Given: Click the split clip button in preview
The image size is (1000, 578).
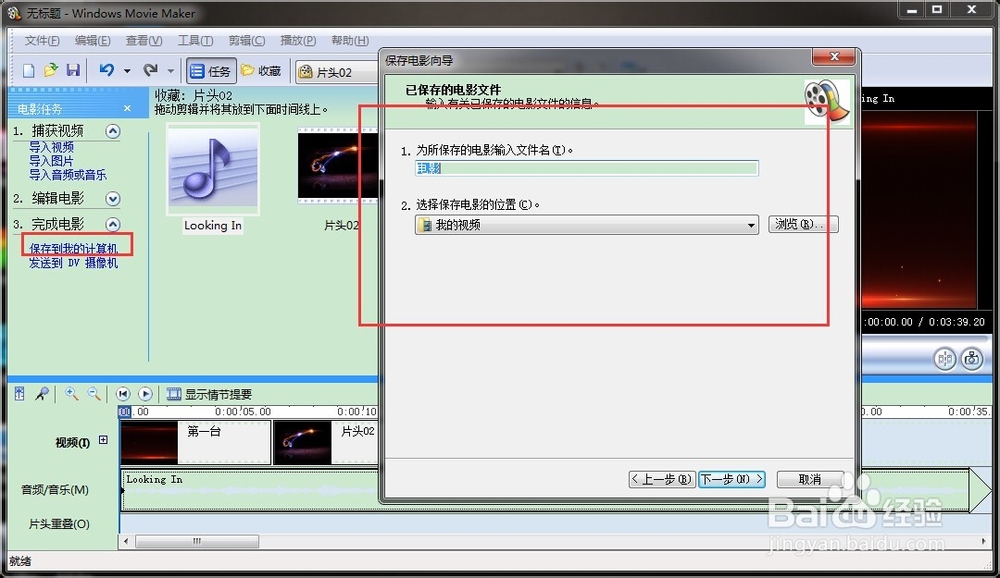Looking at the screenshot, I should tap(945, 359).
